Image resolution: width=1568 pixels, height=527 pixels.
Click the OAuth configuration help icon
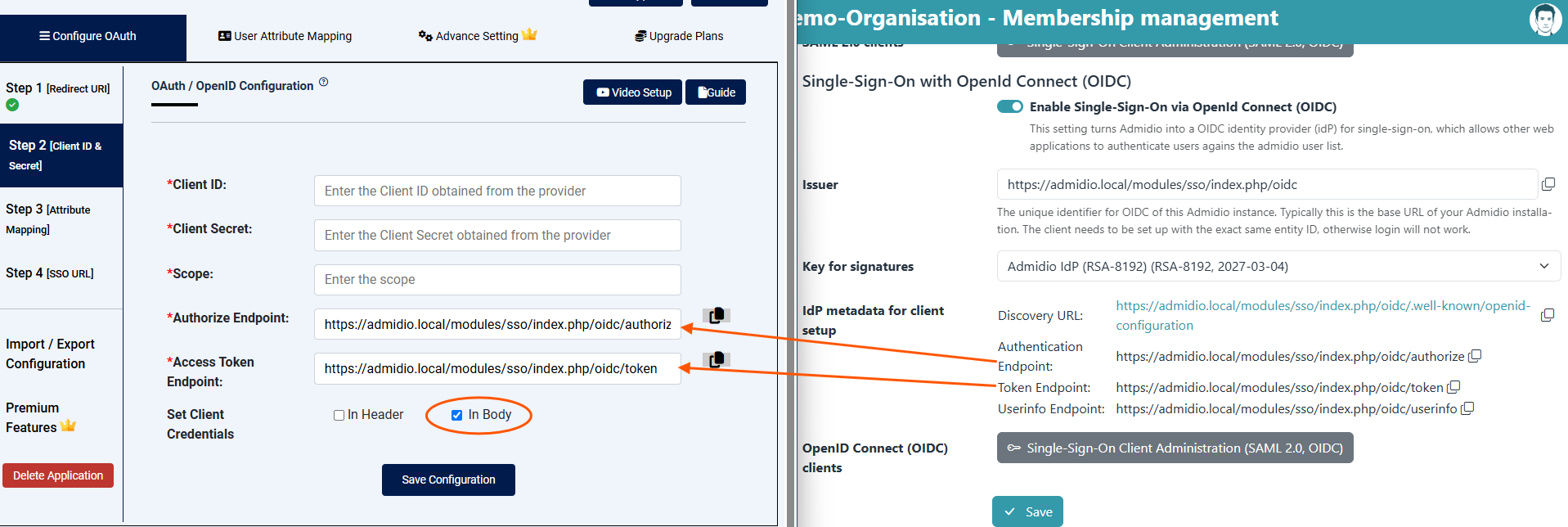point(324,82)
